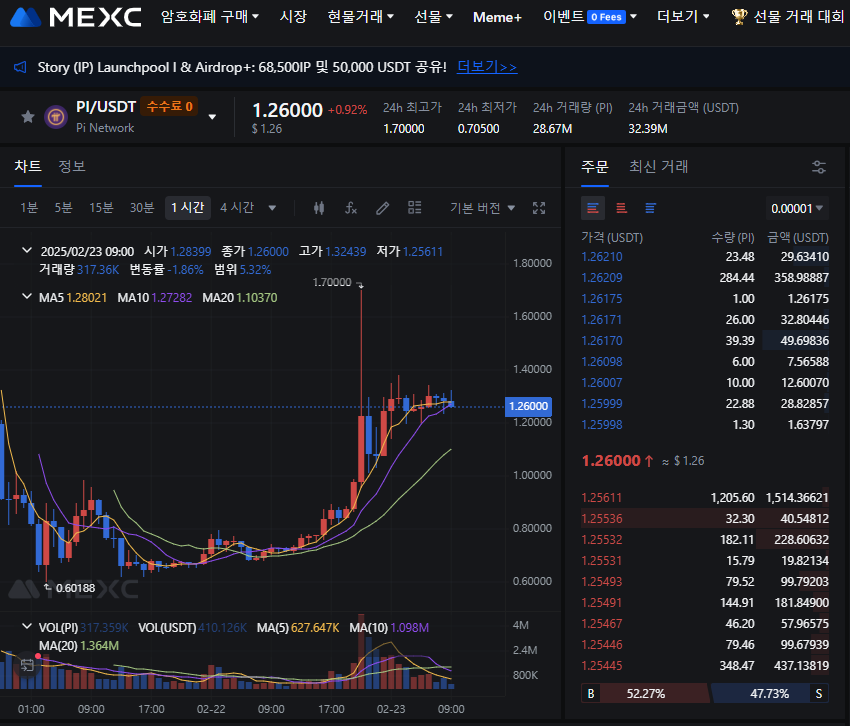850x726 pixels.
Task: Open order book settings sliders icon
Action: 819,167
